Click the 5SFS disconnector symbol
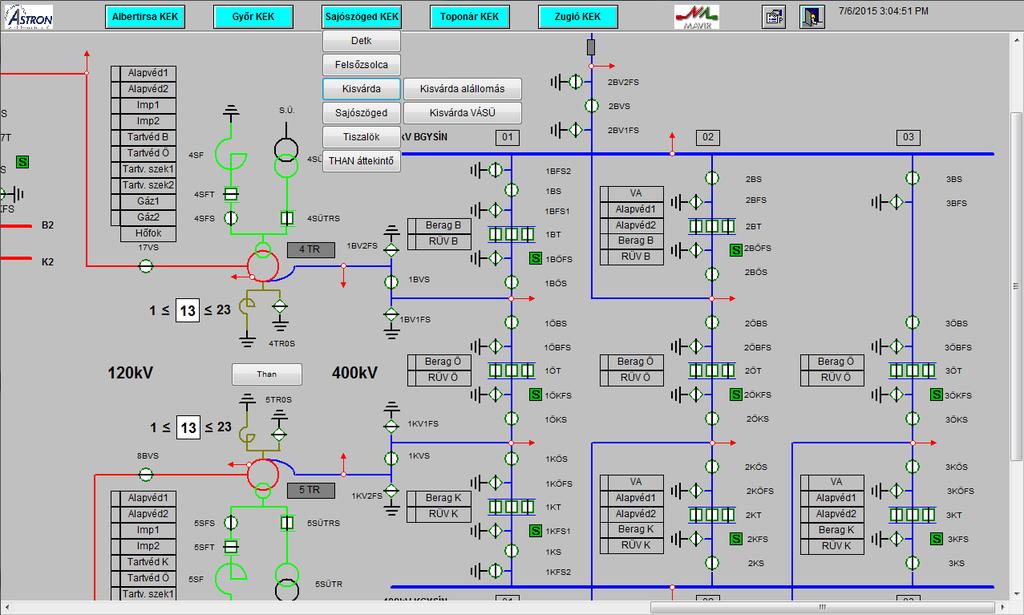This screenshot has width=1024, height=615. tap(231, 523)
